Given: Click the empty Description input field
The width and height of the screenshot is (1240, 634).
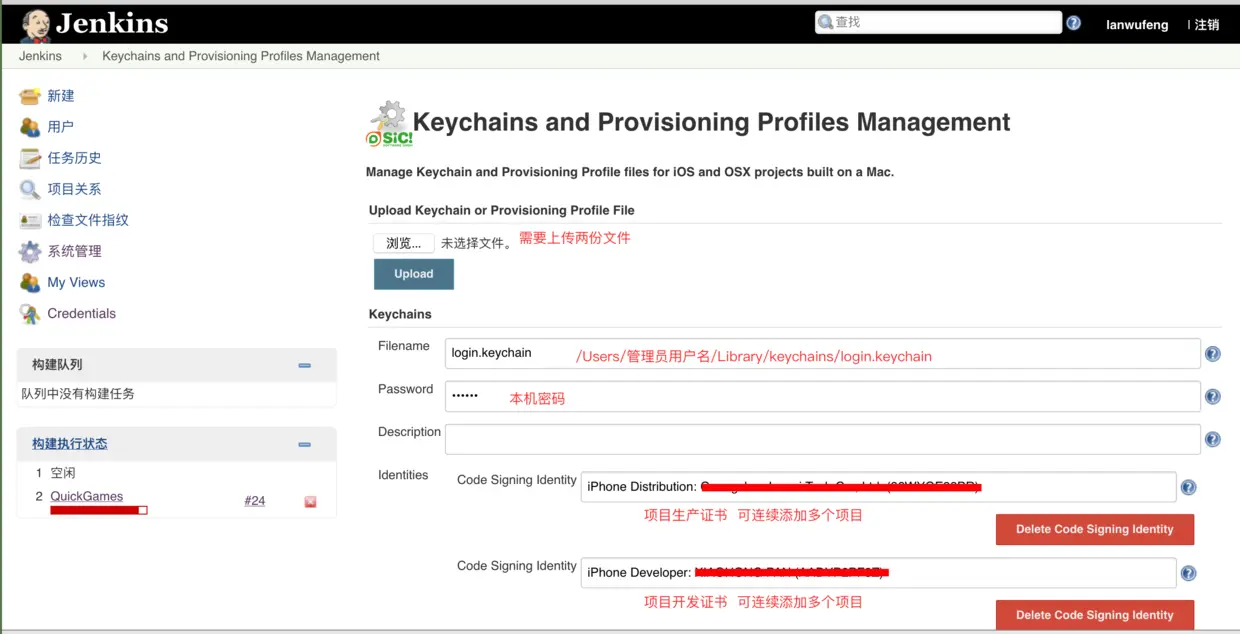Looking at the screenshot, I should tap(822, 440).
